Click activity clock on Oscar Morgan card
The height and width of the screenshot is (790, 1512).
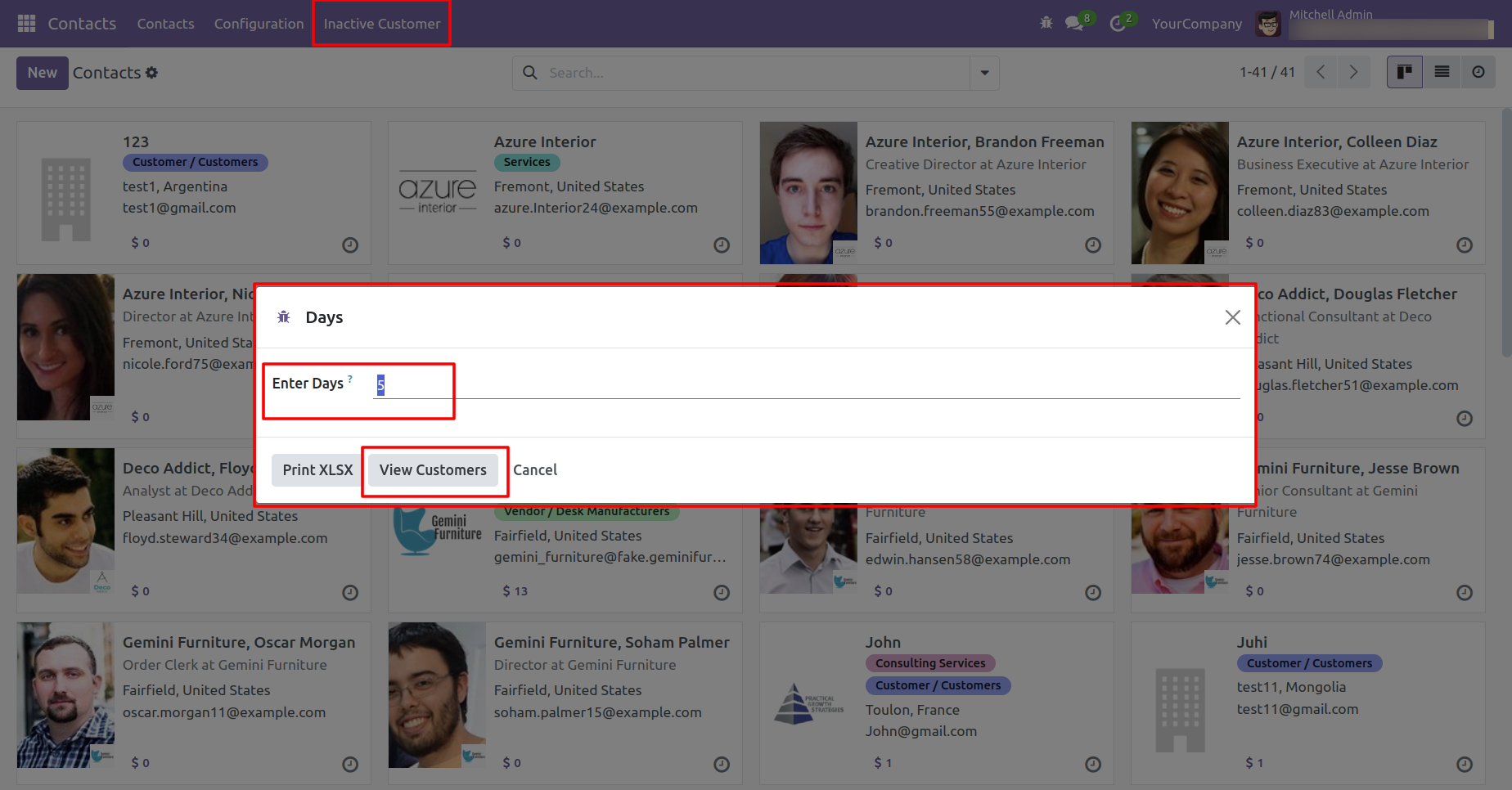350,765
